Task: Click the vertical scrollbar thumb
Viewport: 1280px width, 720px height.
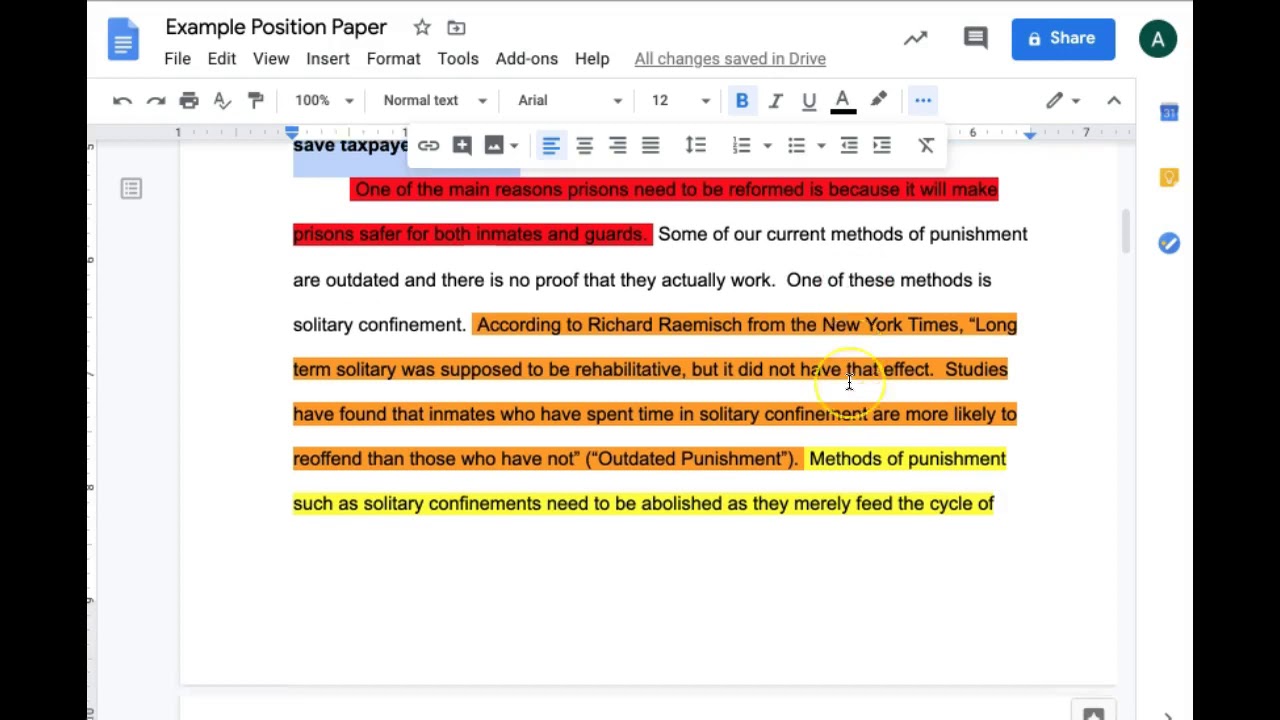Action: [x=1125, y=232]
